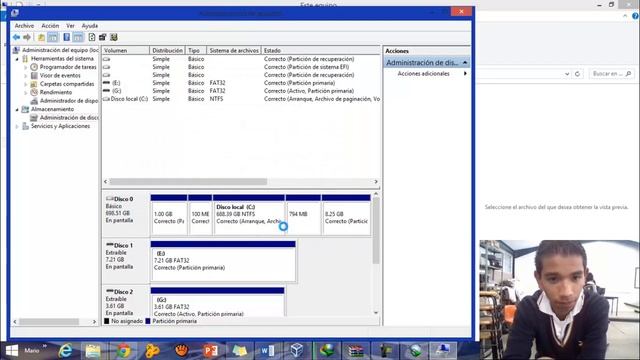Select the (G:) 3.61 GB FAT32 partition

[217, 302]
